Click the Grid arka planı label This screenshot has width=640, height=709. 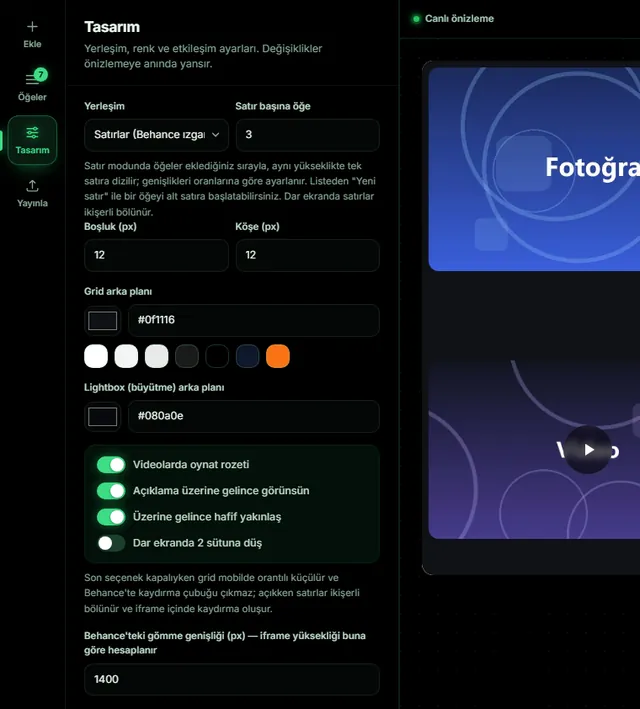[118, 292]
